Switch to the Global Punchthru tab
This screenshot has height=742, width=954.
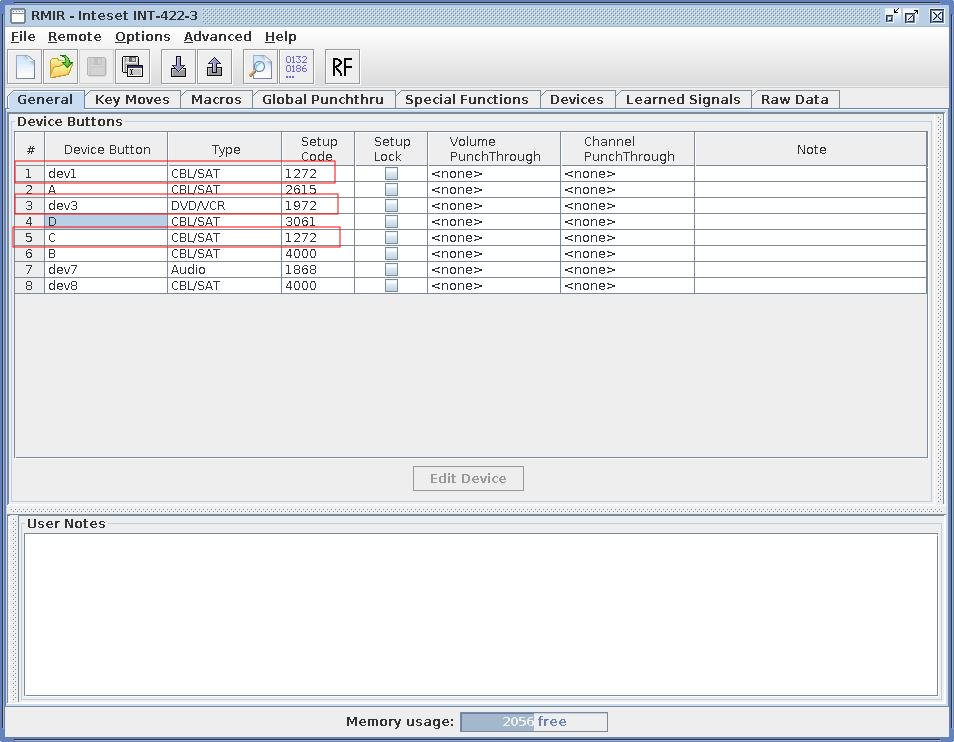point(322,99)
